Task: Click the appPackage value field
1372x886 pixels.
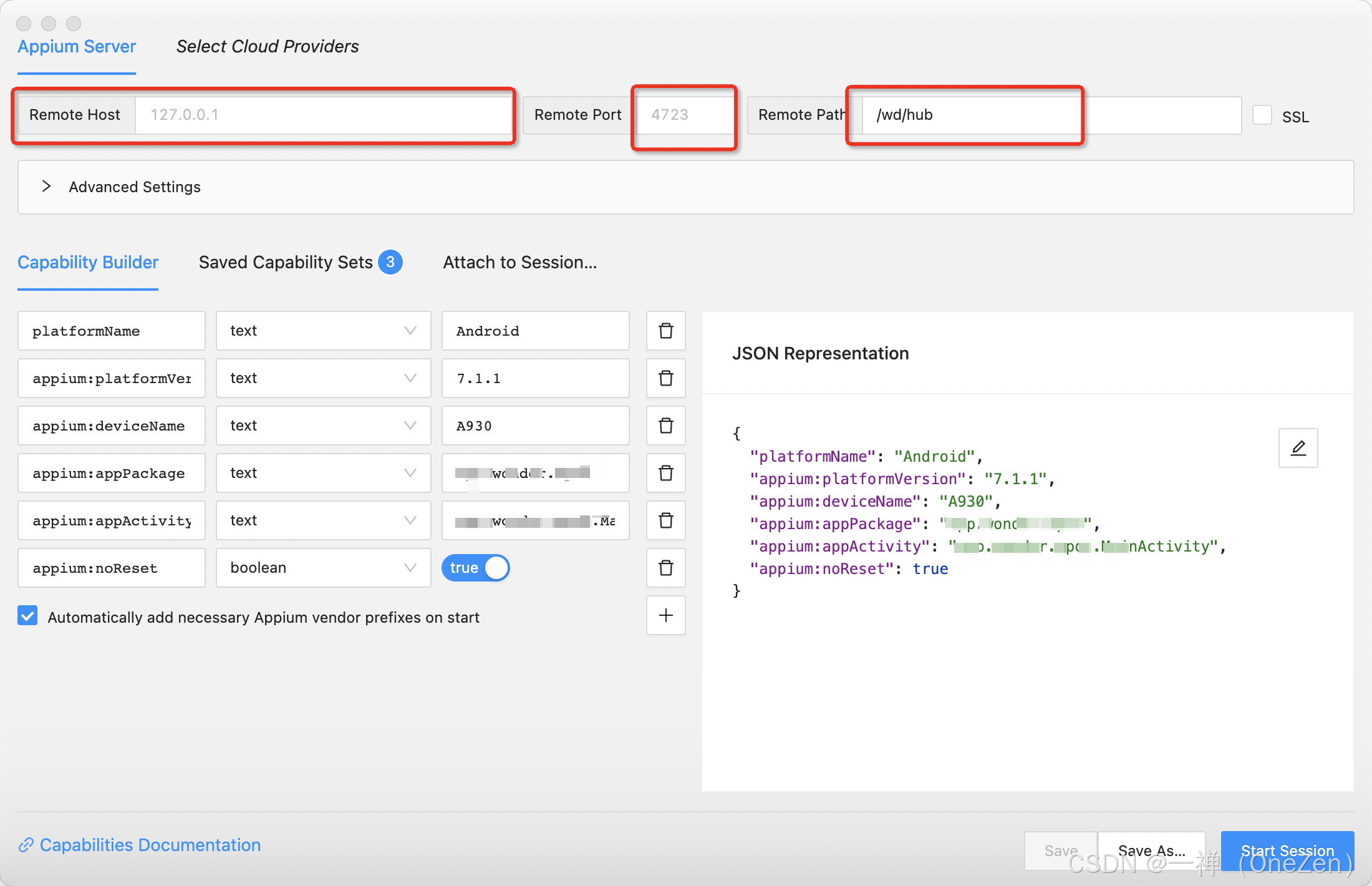Action: click(x=536, y=473)
